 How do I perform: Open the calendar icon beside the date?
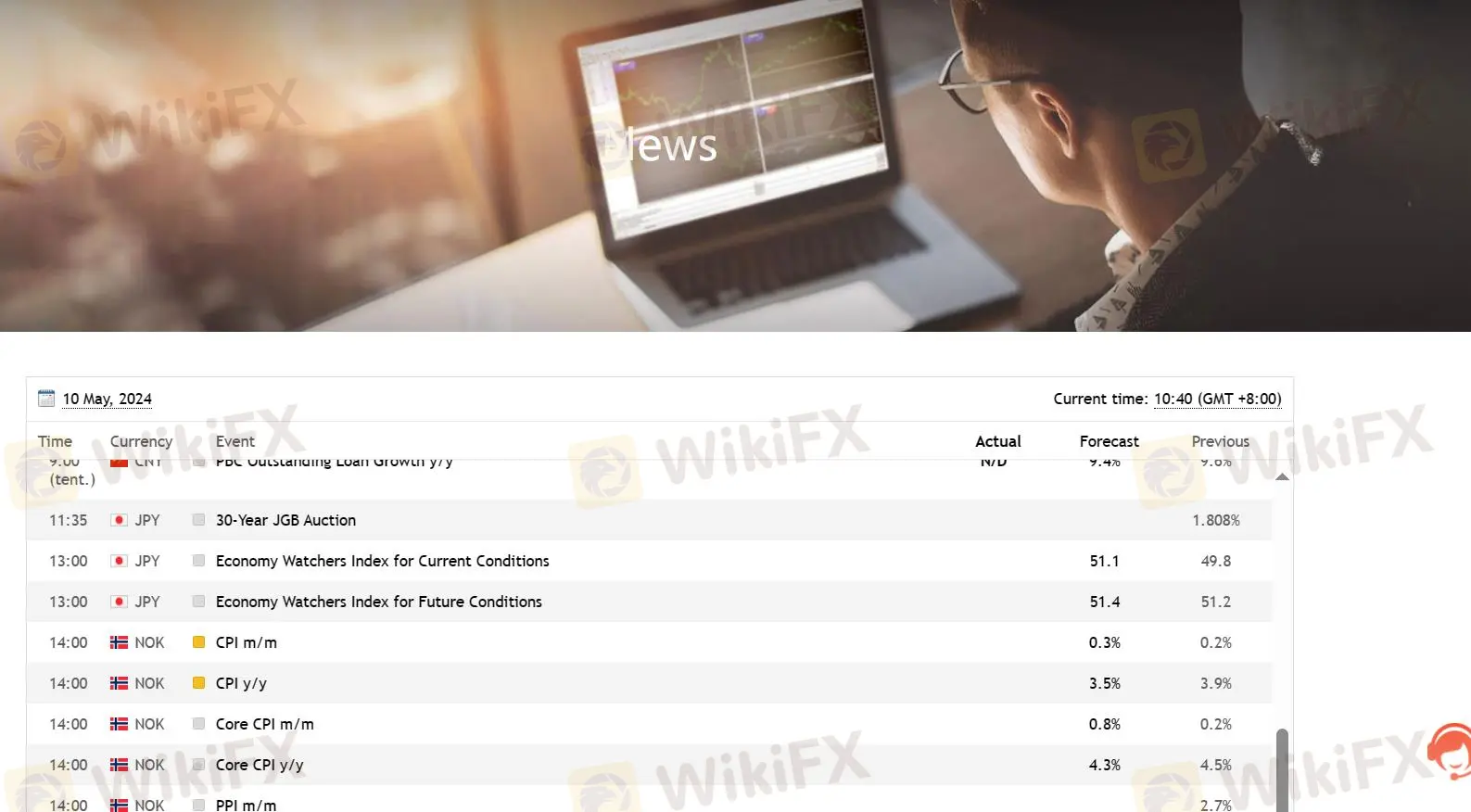pos(46,399)
